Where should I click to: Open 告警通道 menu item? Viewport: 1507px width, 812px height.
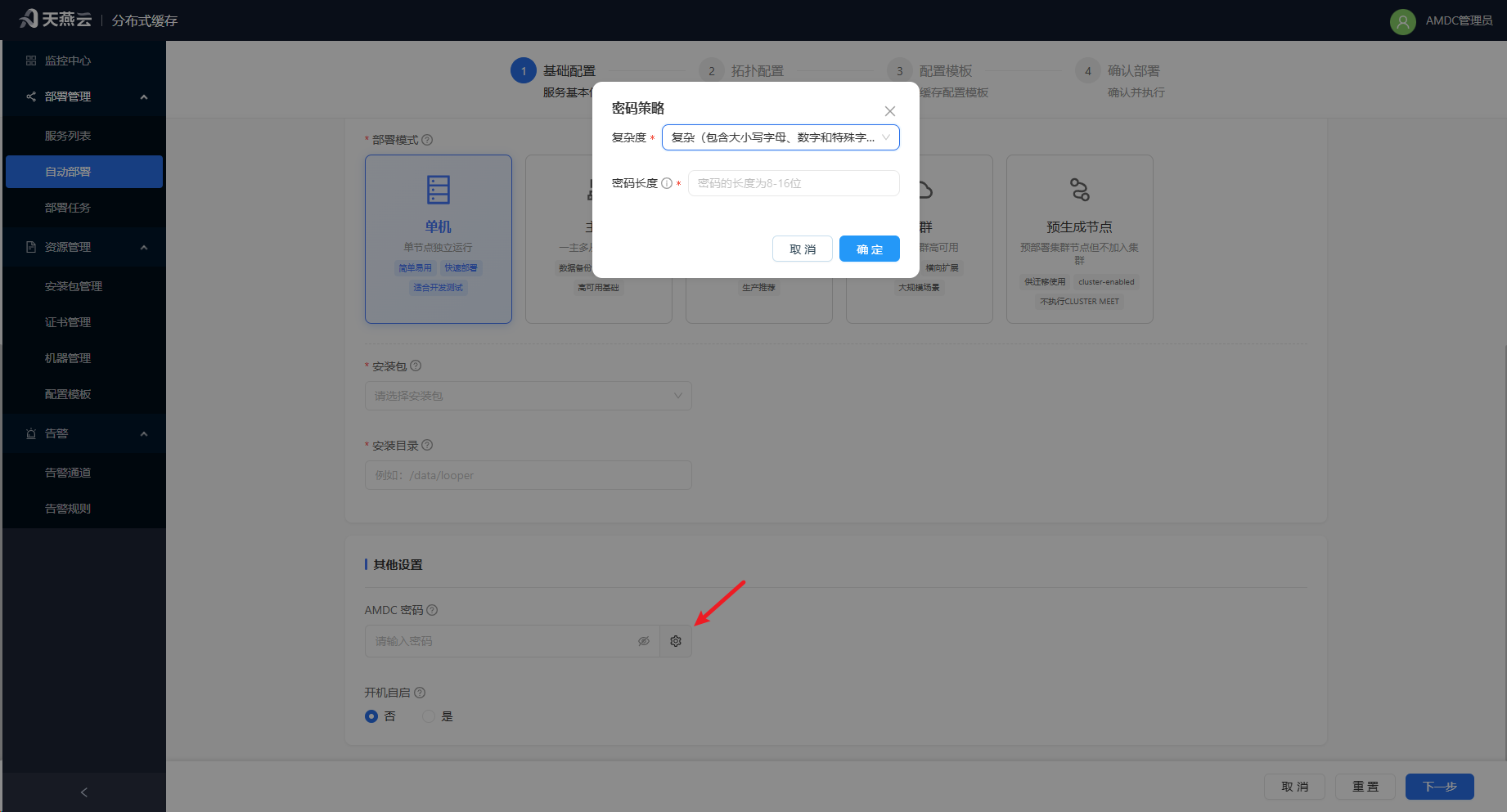(84, 473)
